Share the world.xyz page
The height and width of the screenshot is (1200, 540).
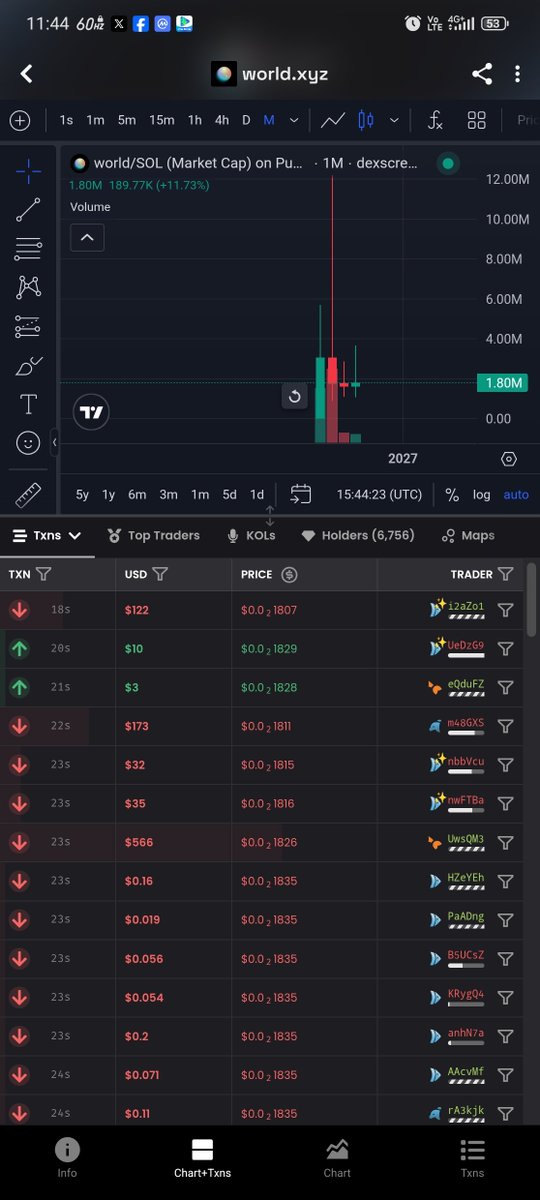pos(482,74)
